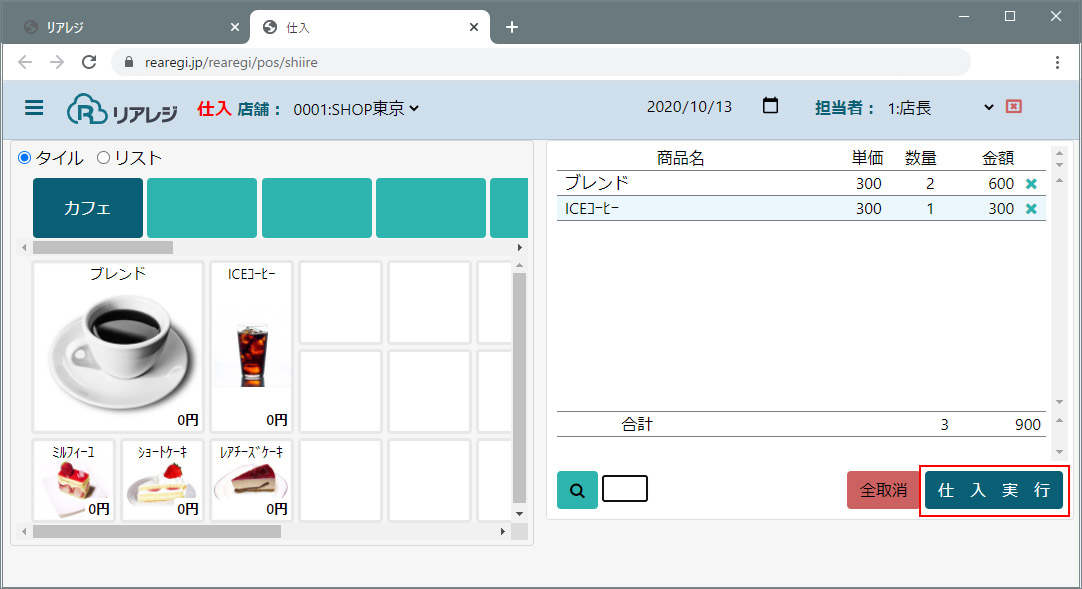Viewport: 1082px width, 589px height.
Task: Click the magnifier search button
Action: (577, 490)
